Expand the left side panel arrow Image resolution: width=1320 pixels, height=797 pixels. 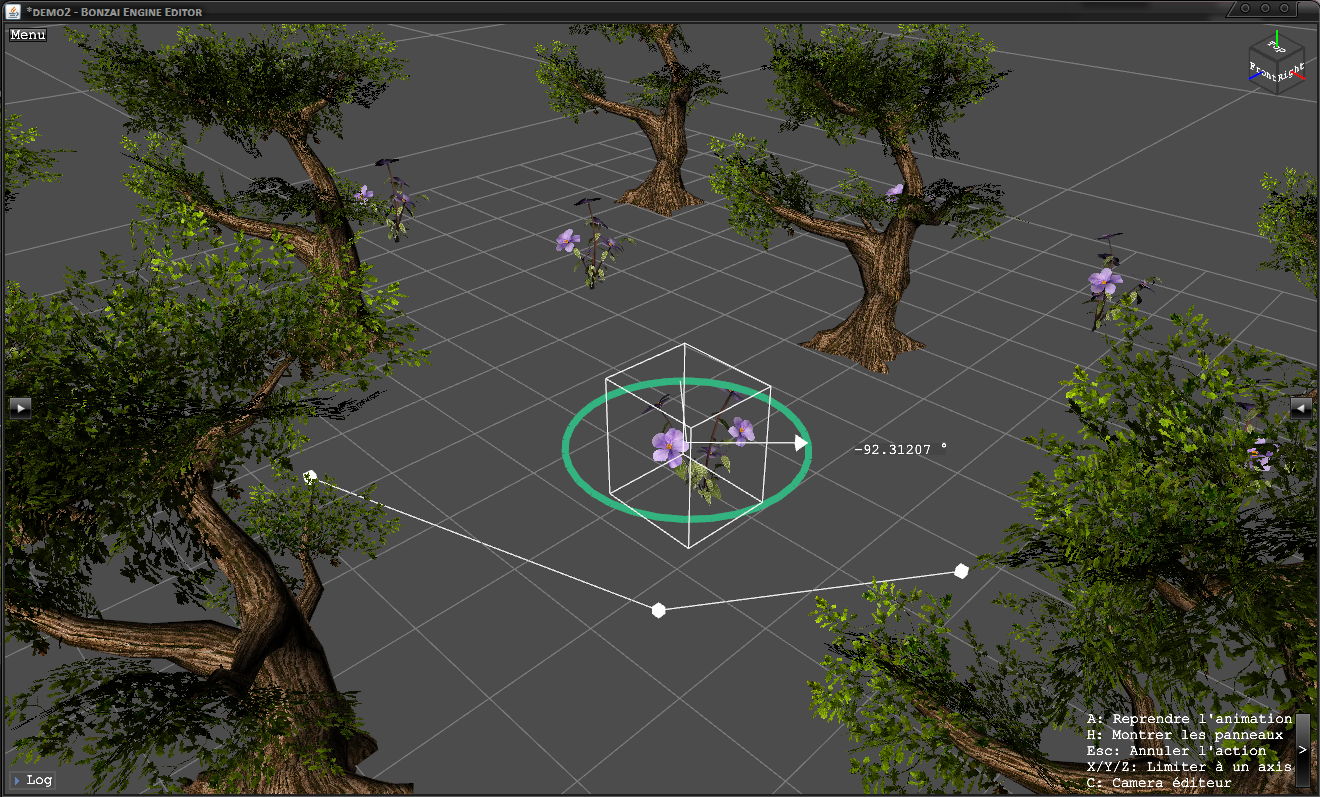tap(20, 407)
